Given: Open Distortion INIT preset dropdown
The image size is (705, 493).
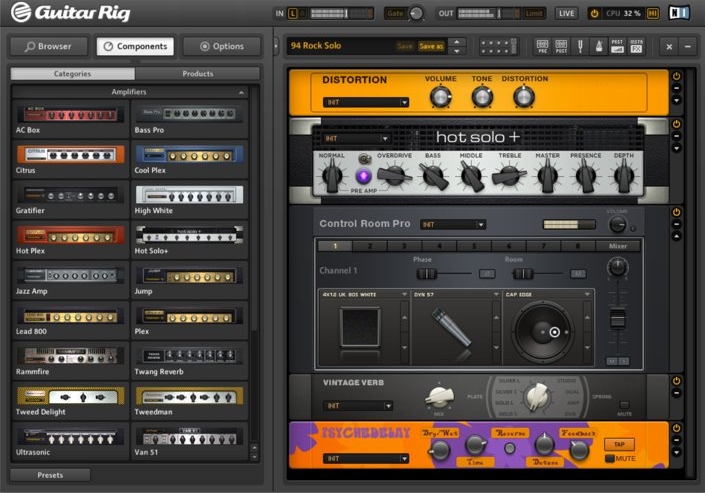Looking at the screenshot, I should click(x=366, y=103).
